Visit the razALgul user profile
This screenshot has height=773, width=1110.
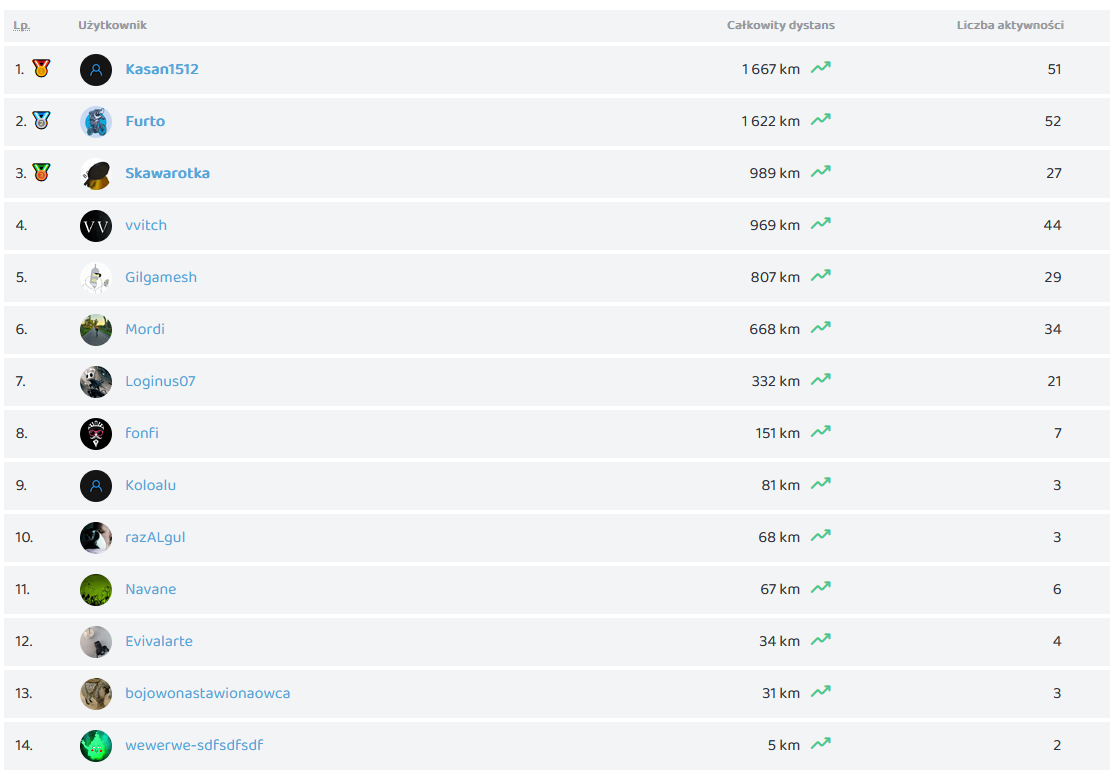point(155,537)
